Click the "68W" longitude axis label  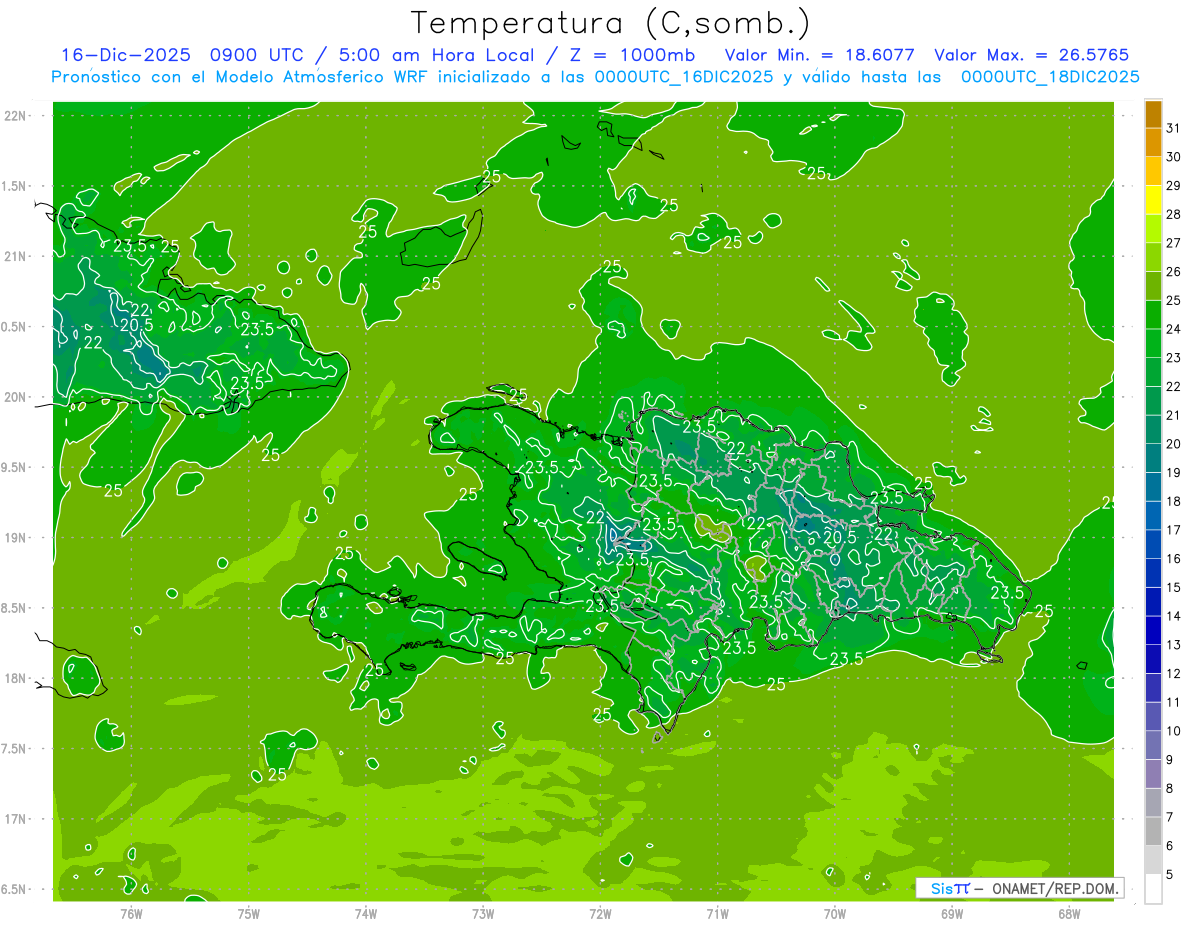point(1069,914)
